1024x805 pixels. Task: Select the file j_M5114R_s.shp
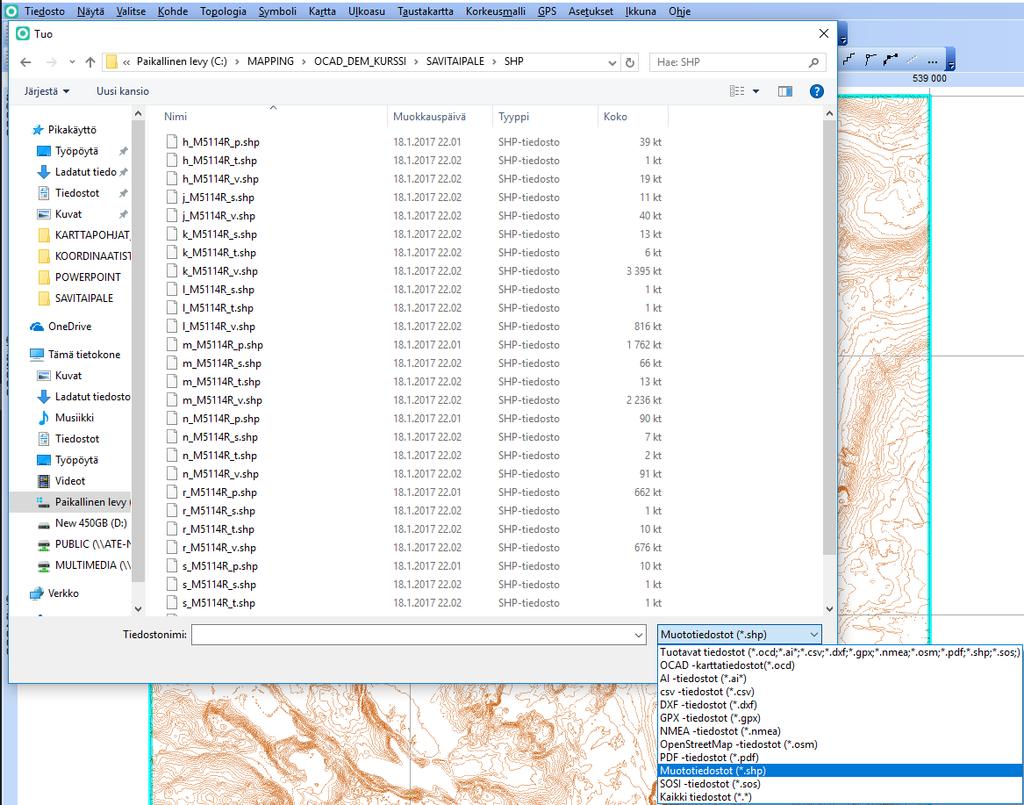point(218,197)
